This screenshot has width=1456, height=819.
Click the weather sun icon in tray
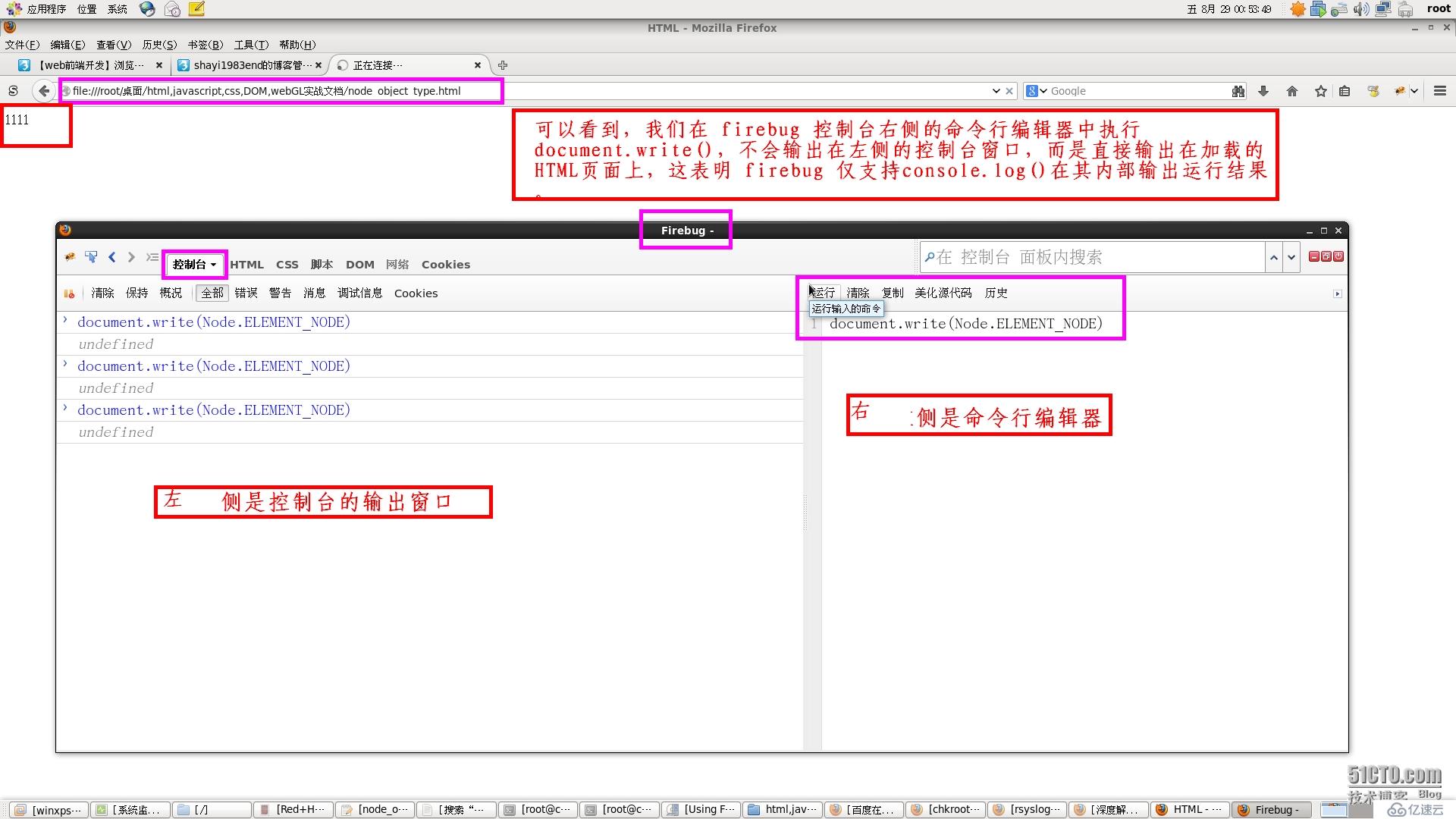coord(1298,9)
